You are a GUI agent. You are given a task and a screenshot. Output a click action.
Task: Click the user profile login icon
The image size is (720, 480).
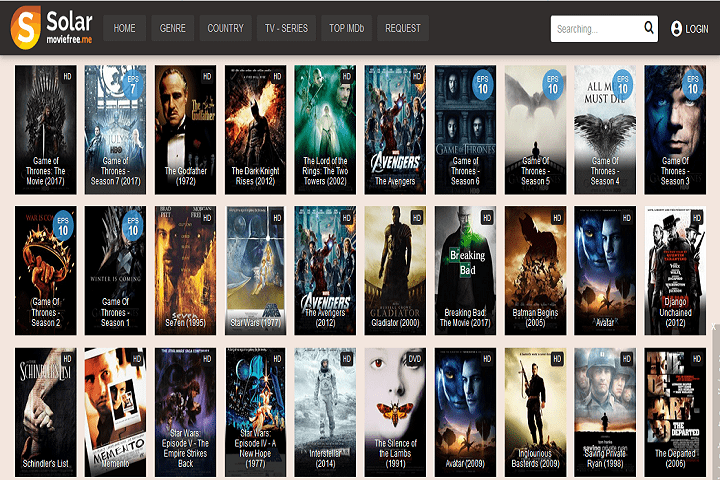tap(676, 28)
